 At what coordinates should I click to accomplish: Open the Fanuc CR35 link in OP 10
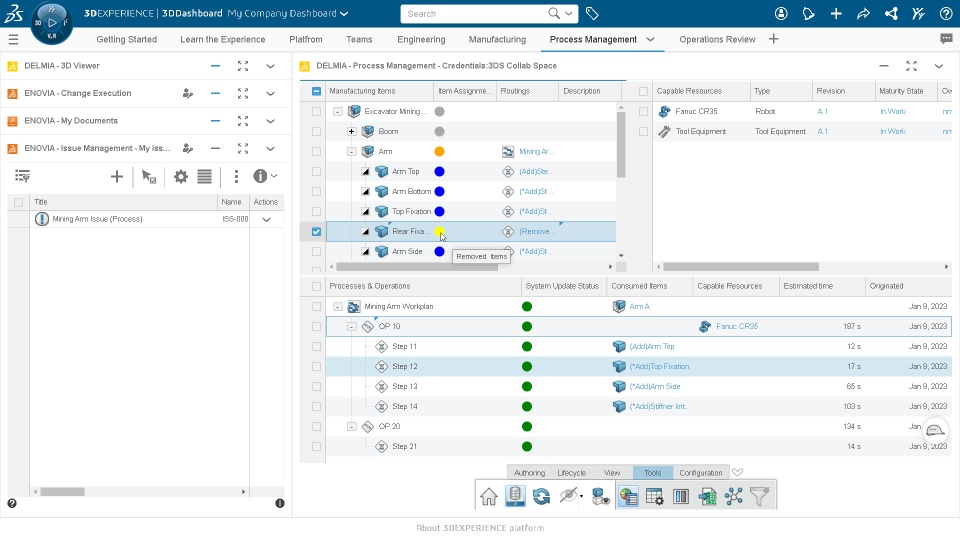(x=737, y=326)
